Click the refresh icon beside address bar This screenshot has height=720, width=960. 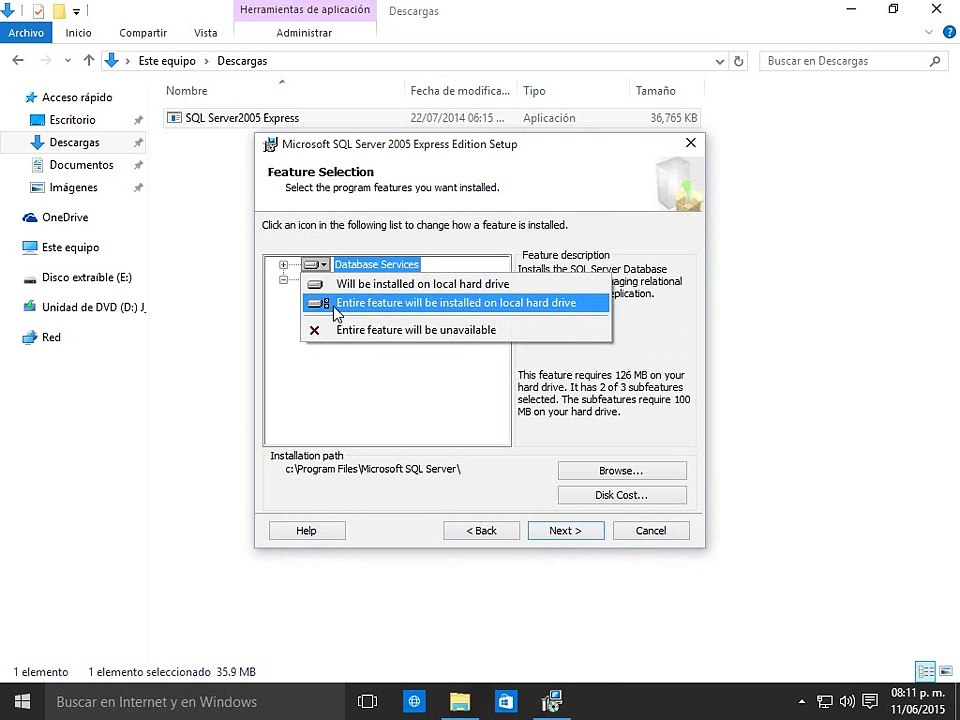click(739, 61)
